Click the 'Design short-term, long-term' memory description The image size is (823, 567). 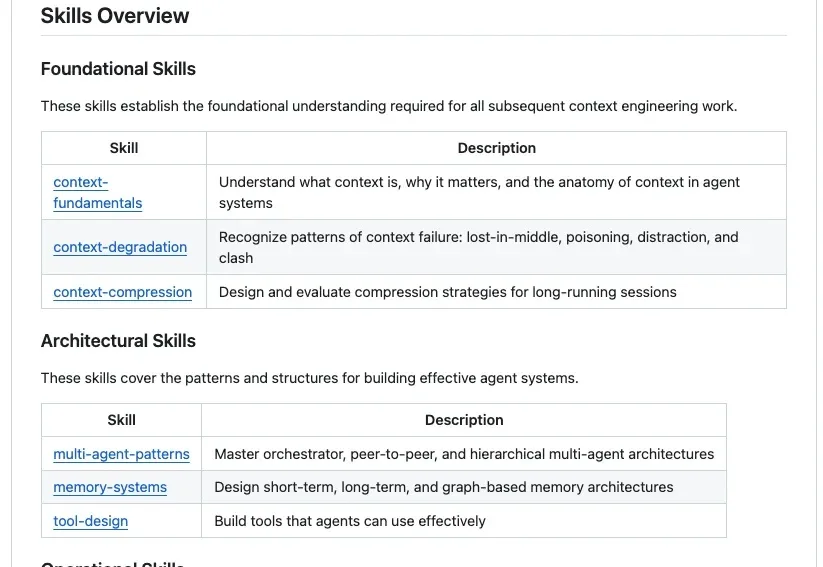click(x=443, y=487)
